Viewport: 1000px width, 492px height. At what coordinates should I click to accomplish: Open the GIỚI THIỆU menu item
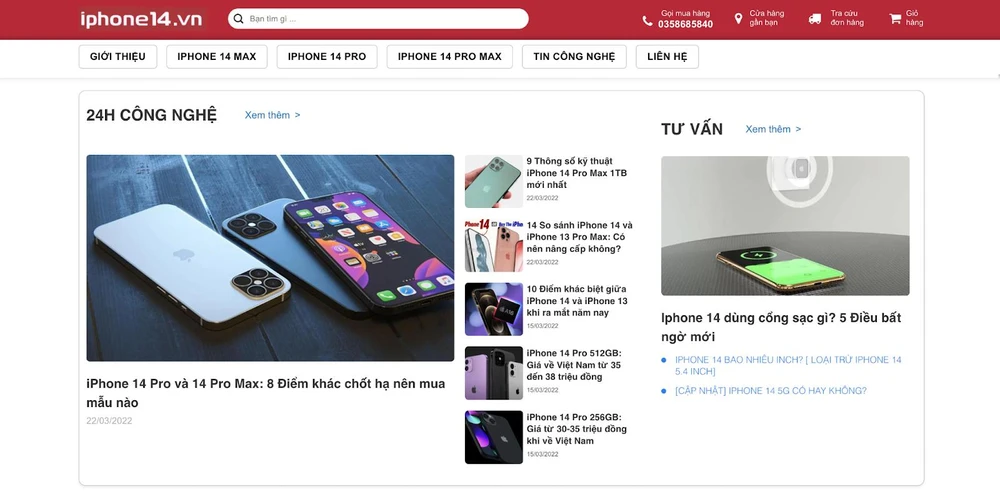[x=118, y=57]
